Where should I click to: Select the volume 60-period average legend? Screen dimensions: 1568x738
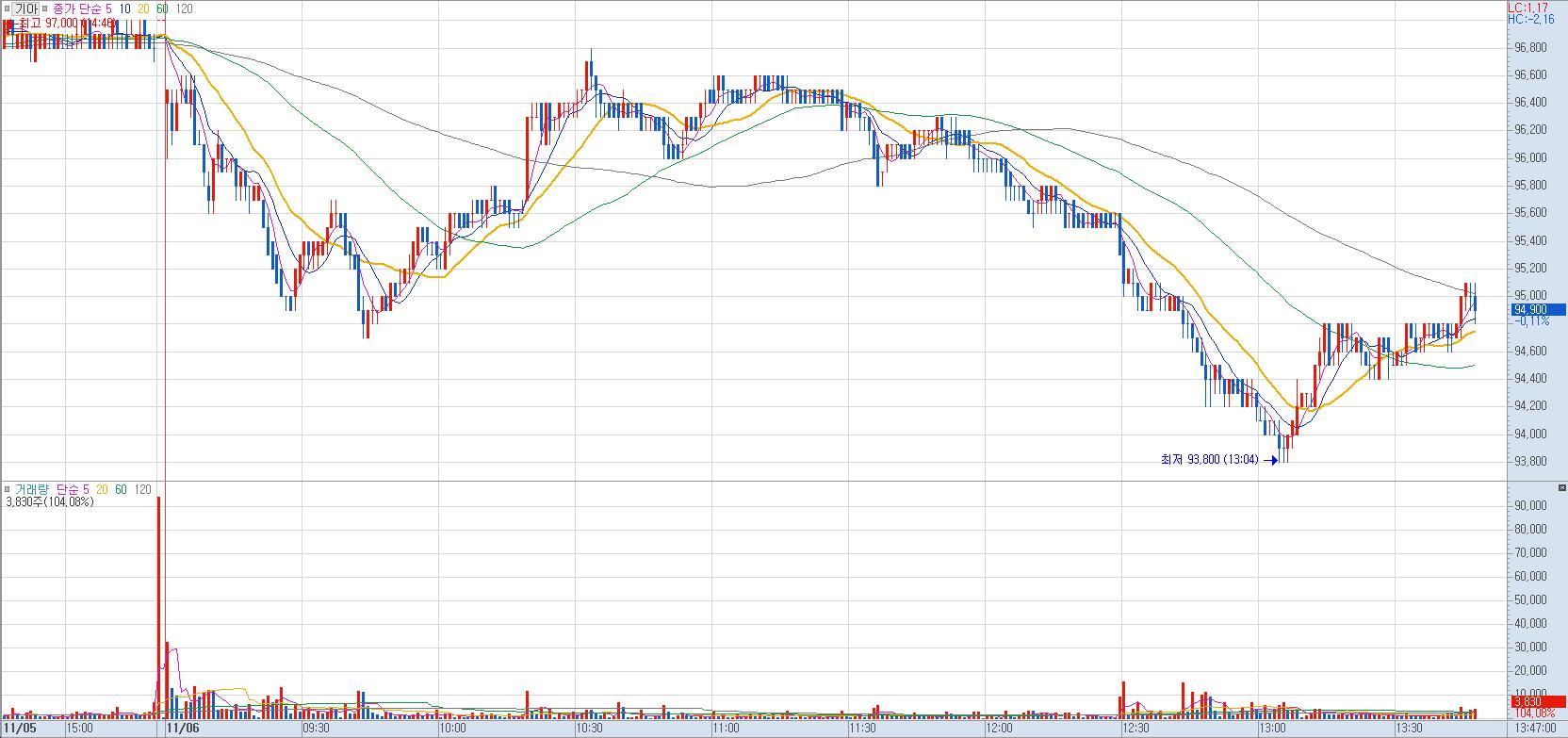coord(121,489)
